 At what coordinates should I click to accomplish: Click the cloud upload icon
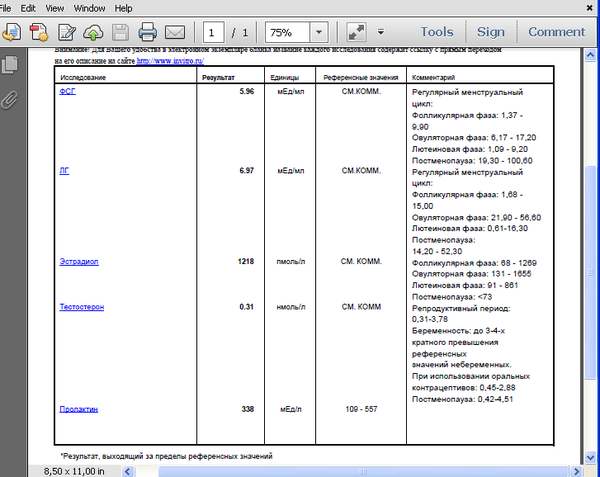(x=93, y=32)
